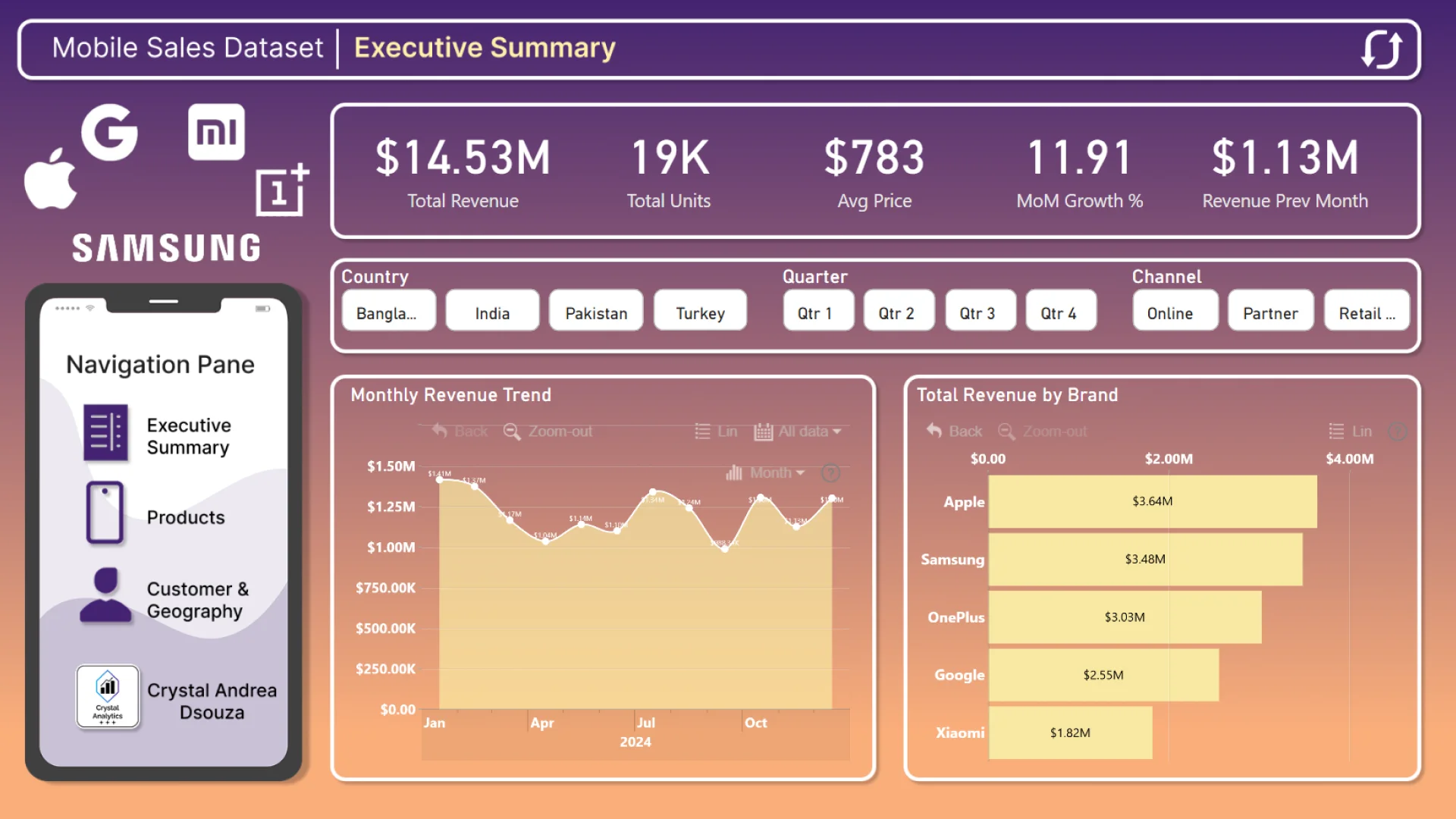The width and height of the screenshot is (1456, 819).
Task: Click the Oct label on the x-axis
Action: point(756,723)
